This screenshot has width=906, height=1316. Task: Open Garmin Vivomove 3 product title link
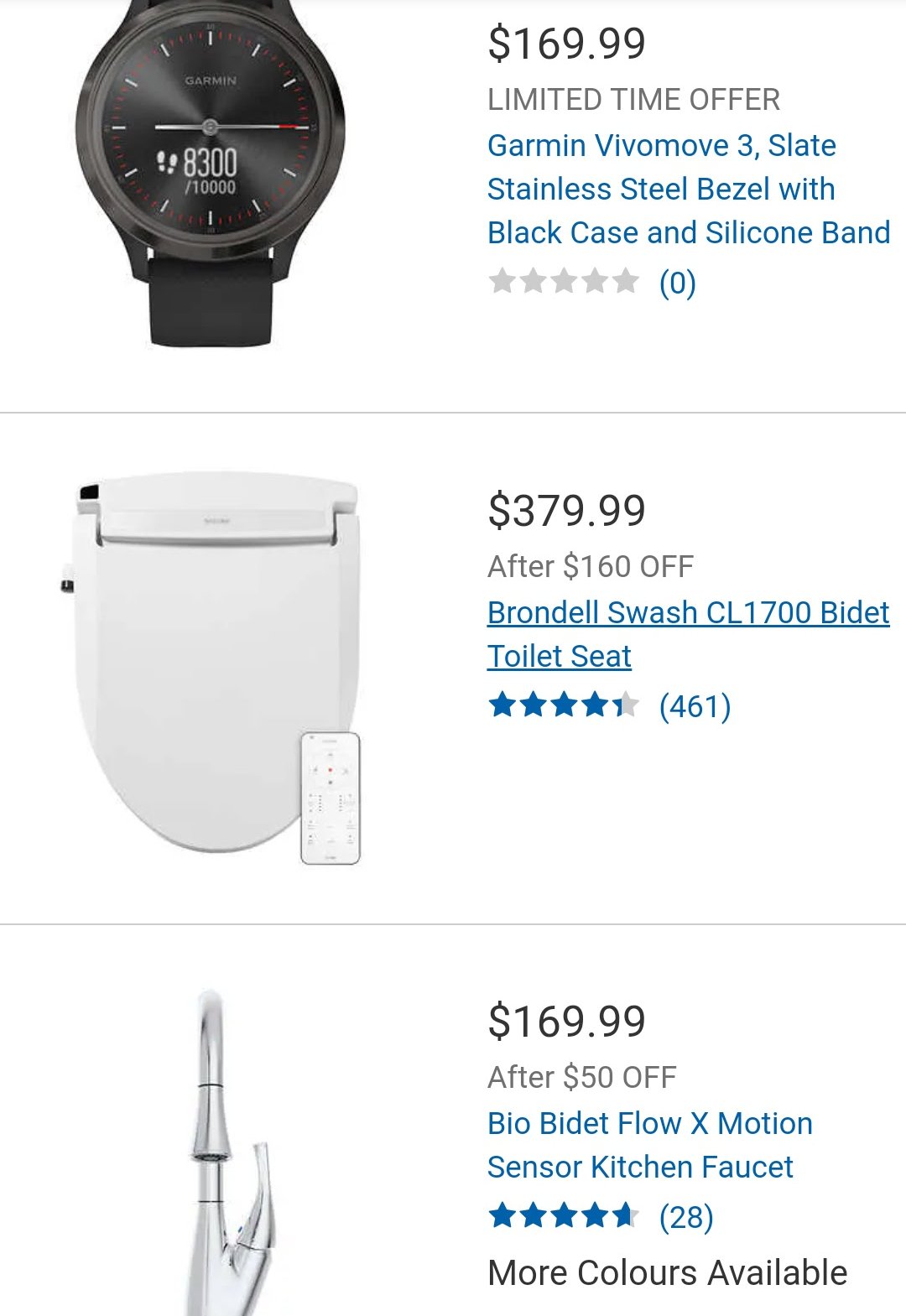(x=689, y=189)
